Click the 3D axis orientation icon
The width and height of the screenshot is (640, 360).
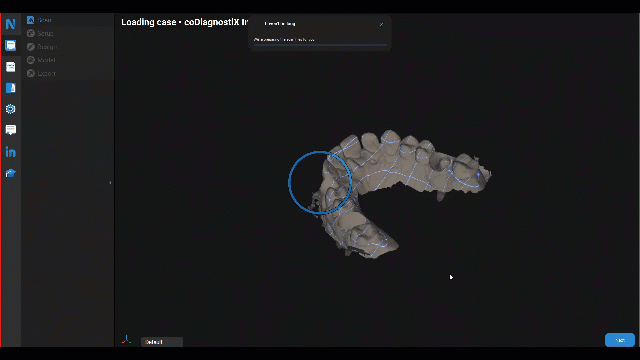point(127,340)
